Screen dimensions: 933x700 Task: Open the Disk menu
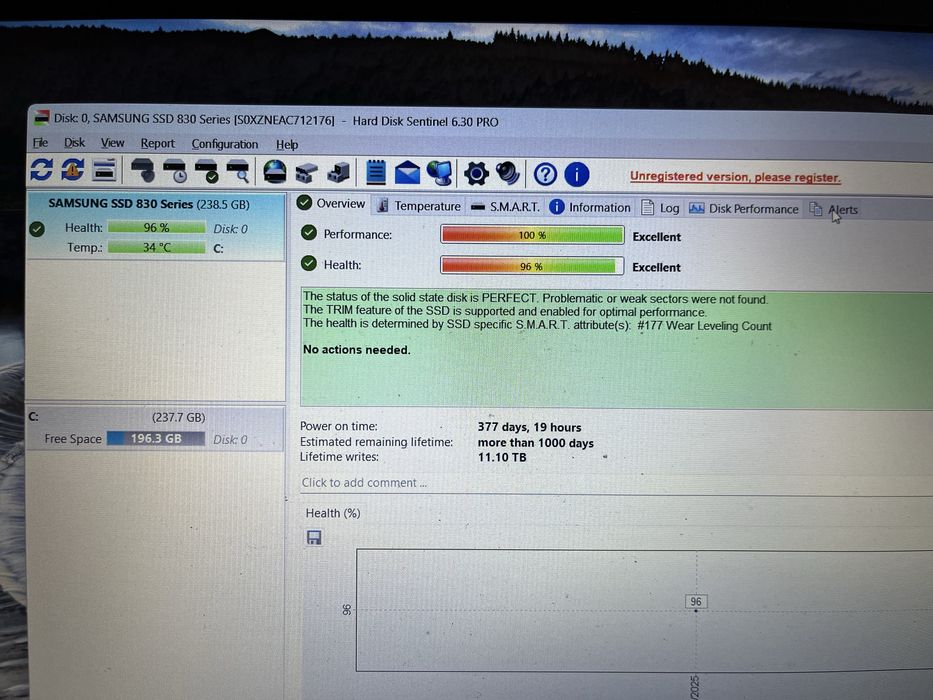click(74, 143)
